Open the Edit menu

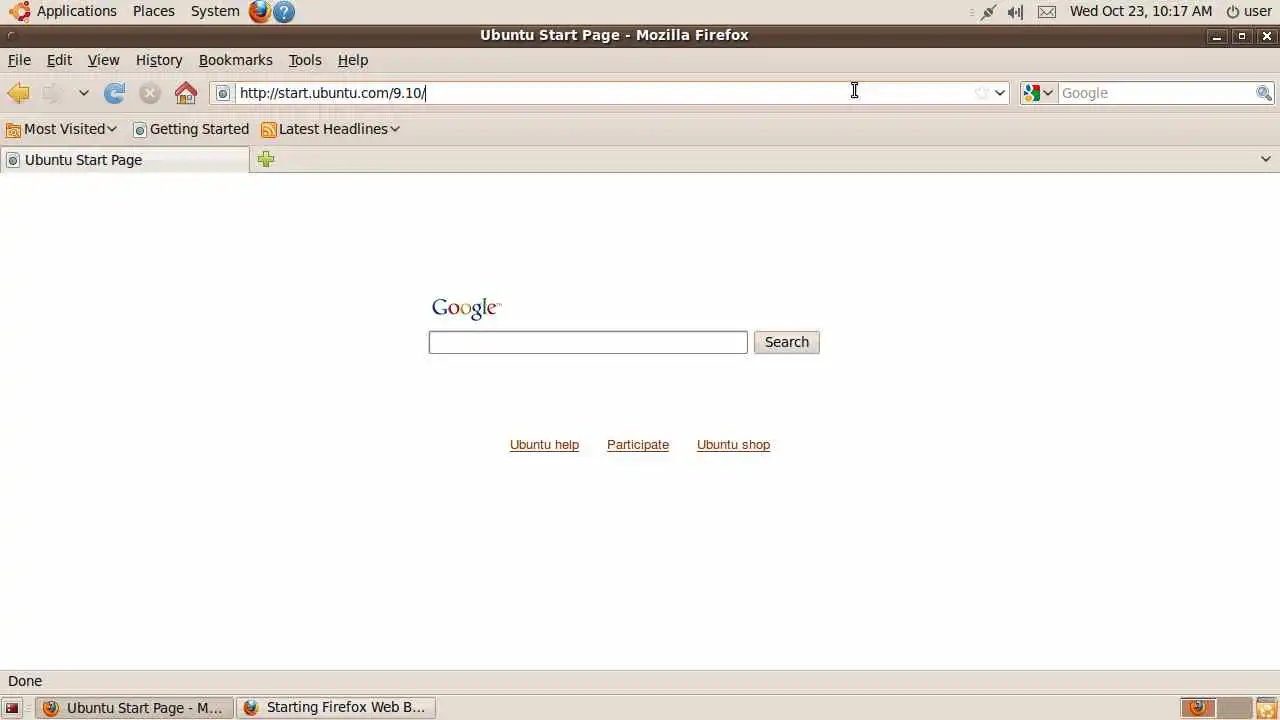59,60
